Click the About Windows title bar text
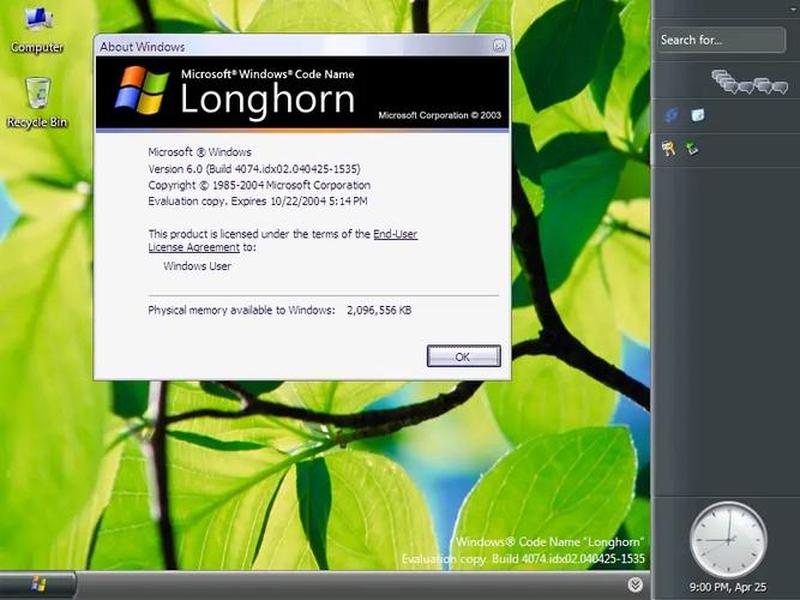The image size is (800, 600). 142,47
